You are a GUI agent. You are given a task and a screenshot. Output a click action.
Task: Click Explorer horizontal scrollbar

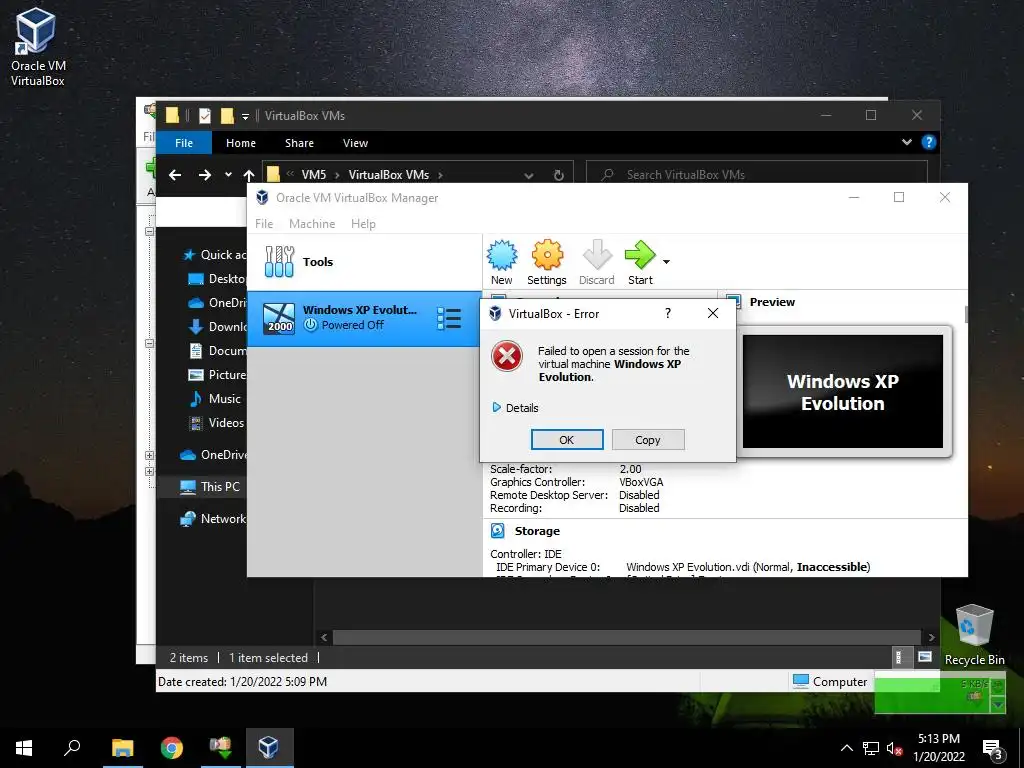pyautogui.click(x=627, y=637)
